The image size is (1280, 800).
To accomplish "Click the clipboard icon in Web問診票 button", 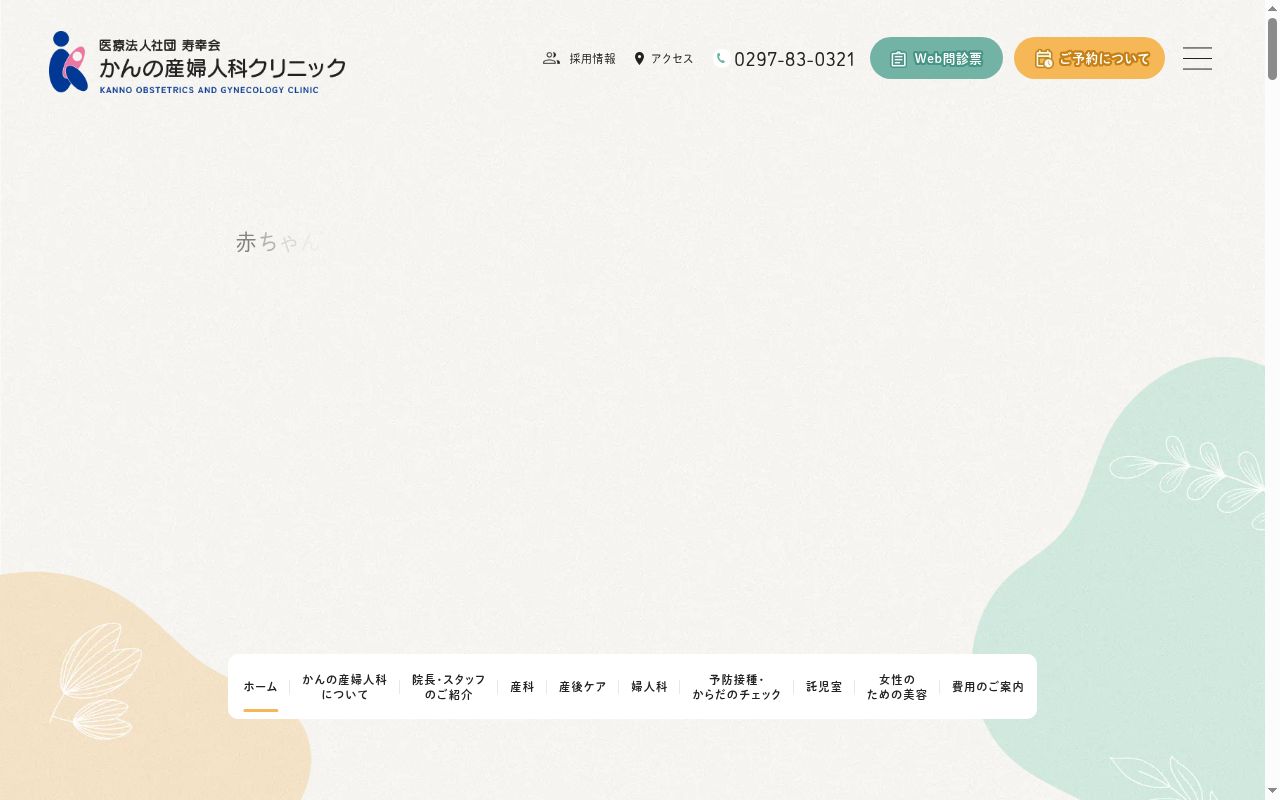I will [898, 59].
